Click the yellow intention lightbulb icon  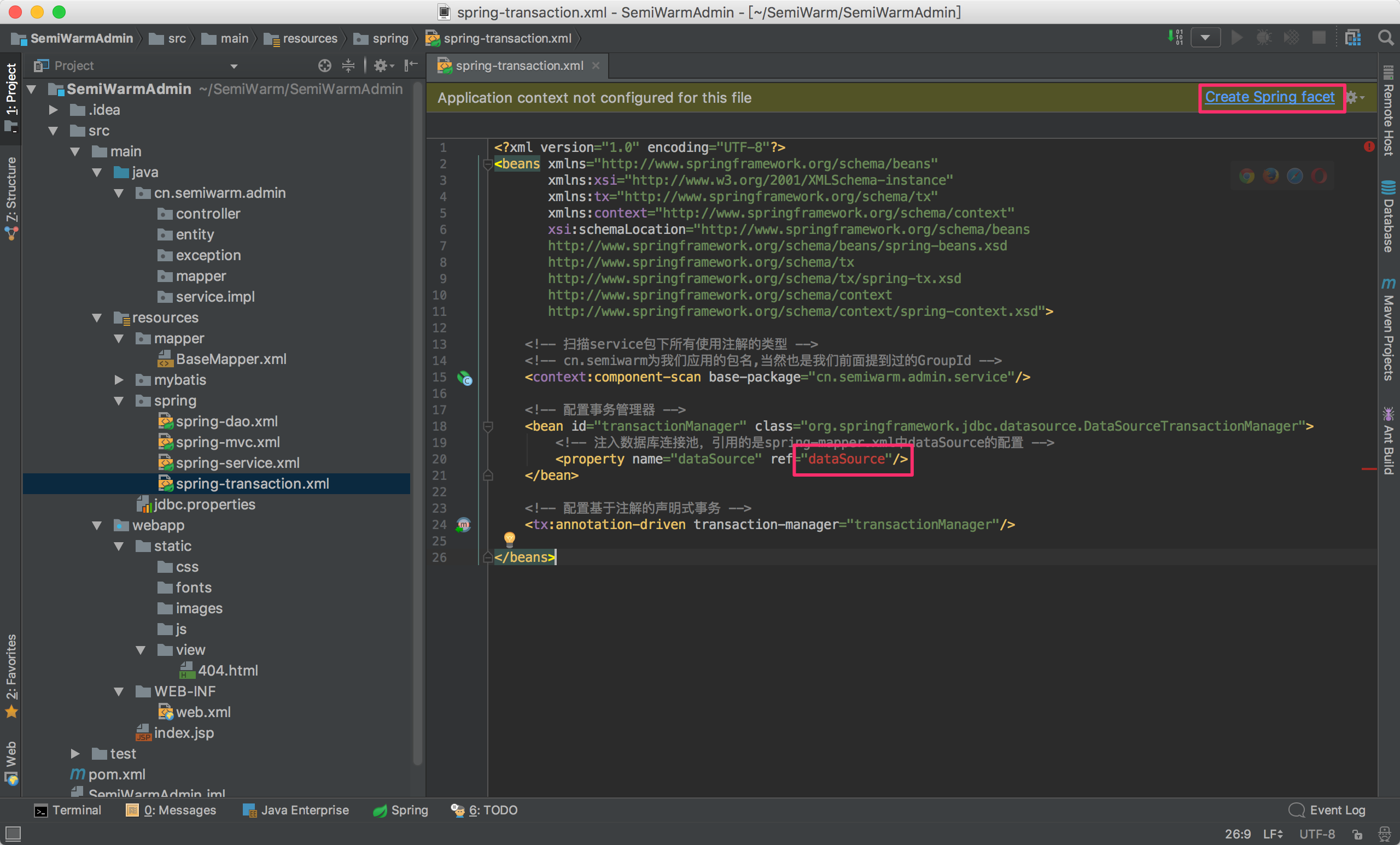click(510, 538)
